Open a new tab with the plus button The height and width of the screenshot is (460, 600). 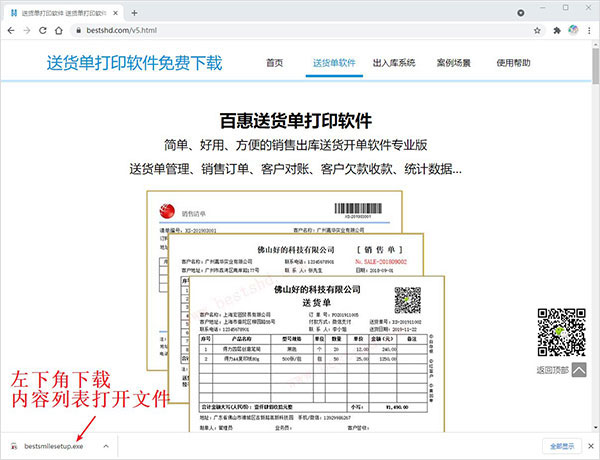tap(134, 13)
